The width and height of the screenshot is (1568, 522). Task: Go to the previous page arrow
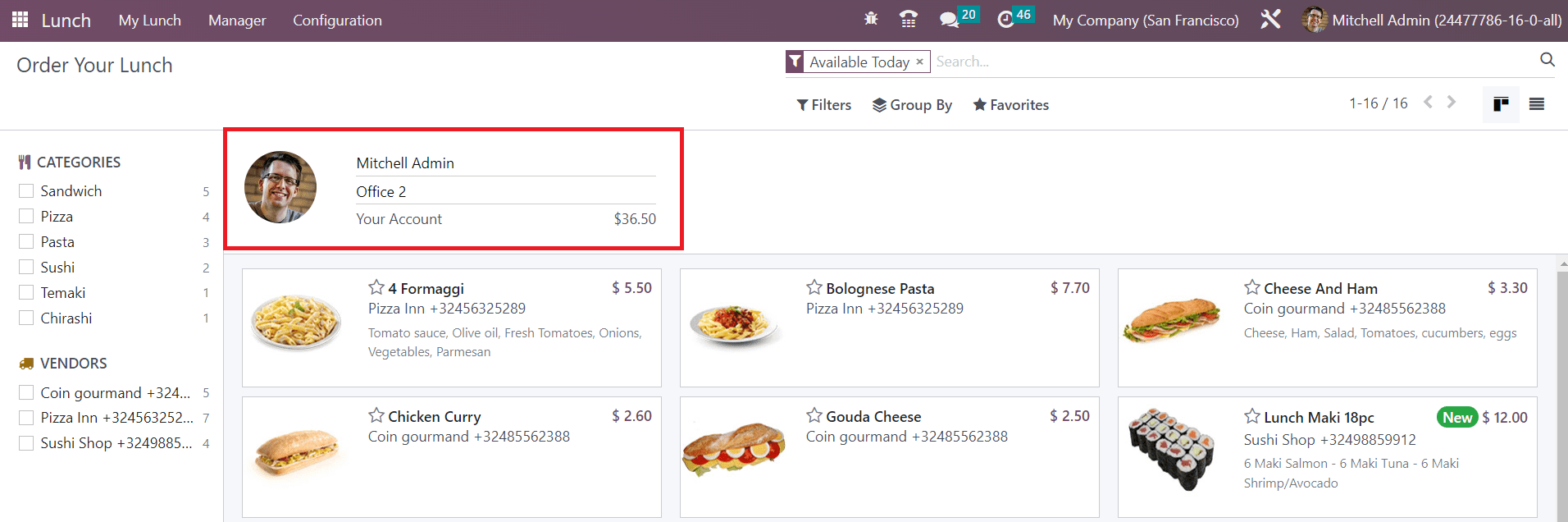[x=1429, y=102]
